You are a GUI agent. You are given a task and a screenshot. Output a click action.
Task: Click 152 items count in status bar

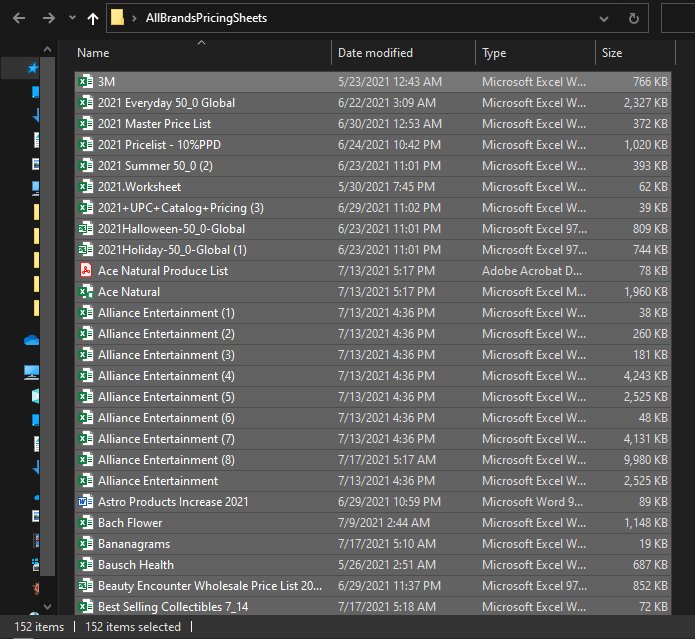(x=39, y=627)
